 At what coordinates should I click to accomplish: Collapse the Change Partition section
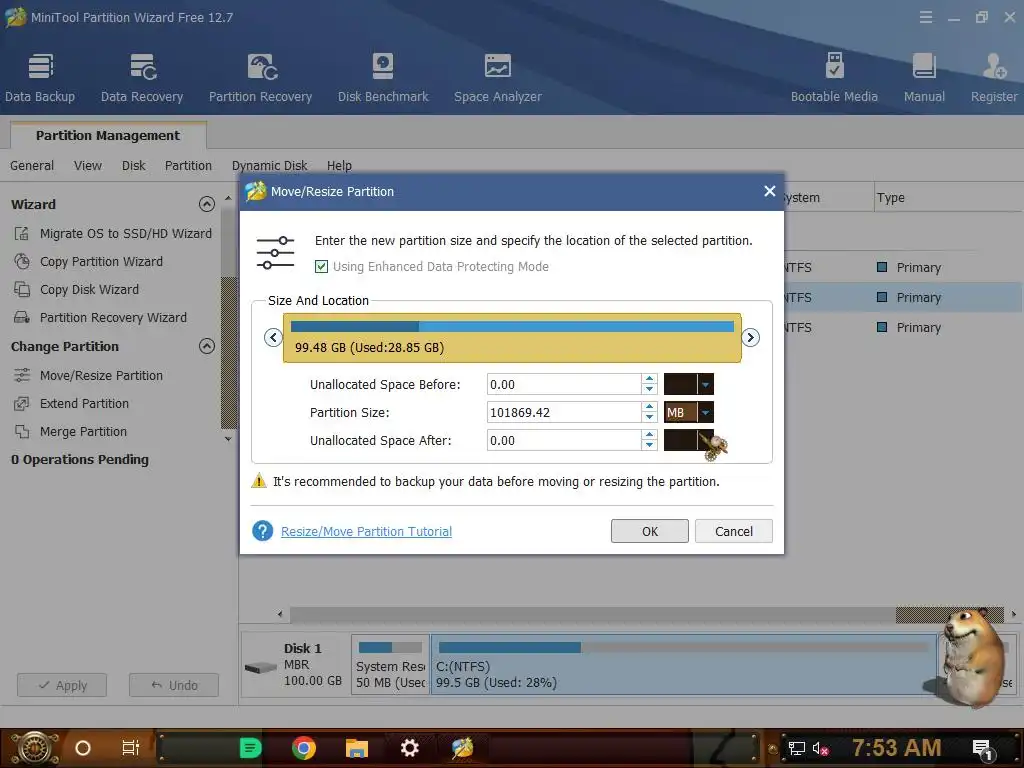pos(206,346)
